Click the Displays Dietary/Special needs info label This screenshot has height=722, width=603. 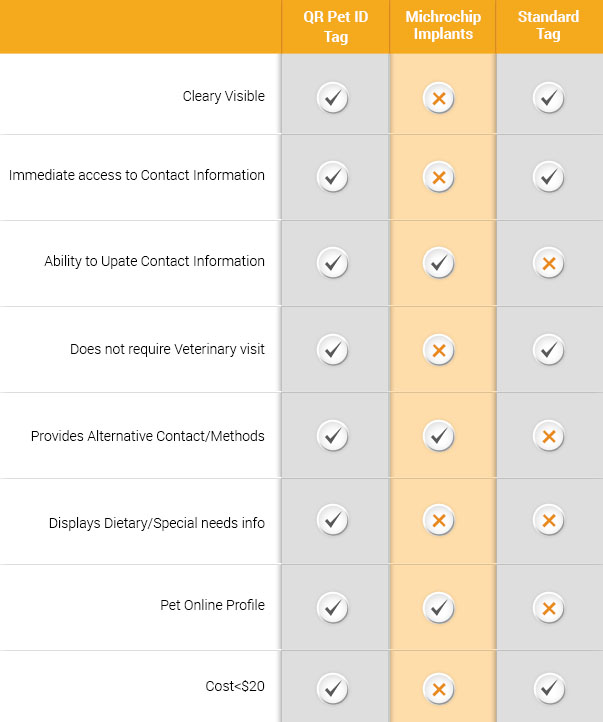[157, 523]
